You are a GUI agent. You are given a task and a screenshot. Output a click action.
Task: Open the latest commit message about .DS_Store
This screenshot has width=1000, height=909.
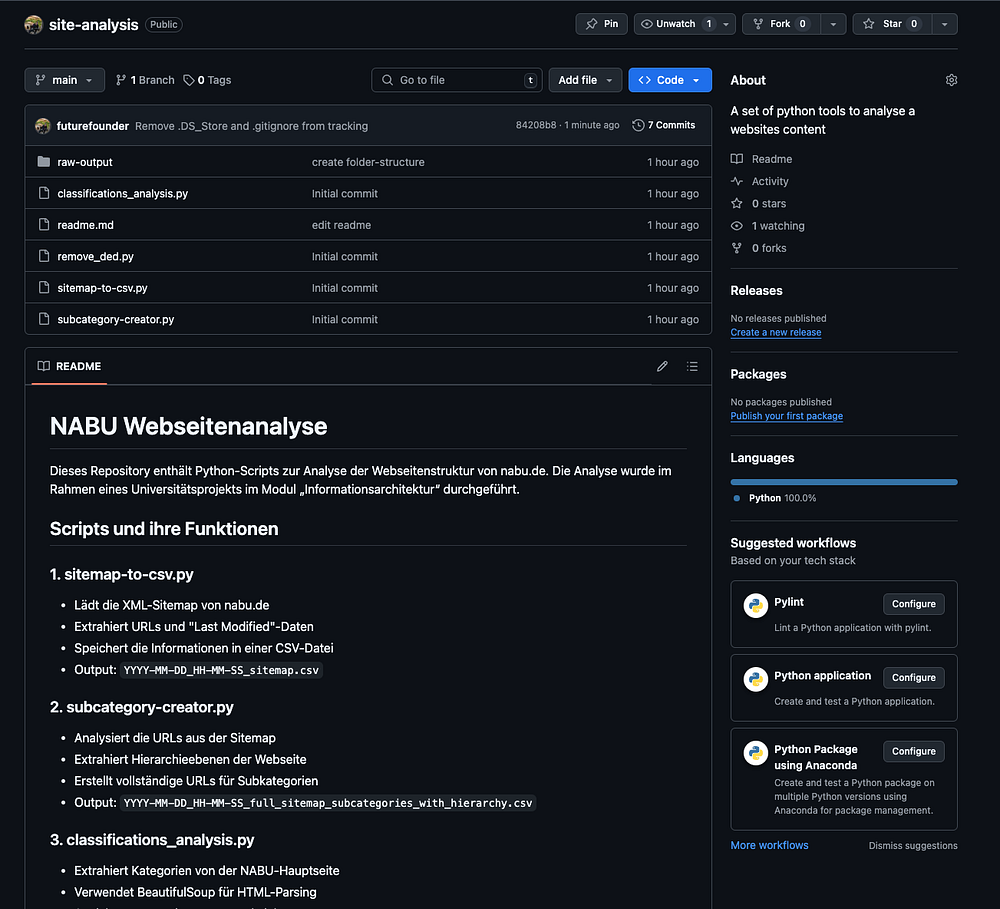(251, 126)
